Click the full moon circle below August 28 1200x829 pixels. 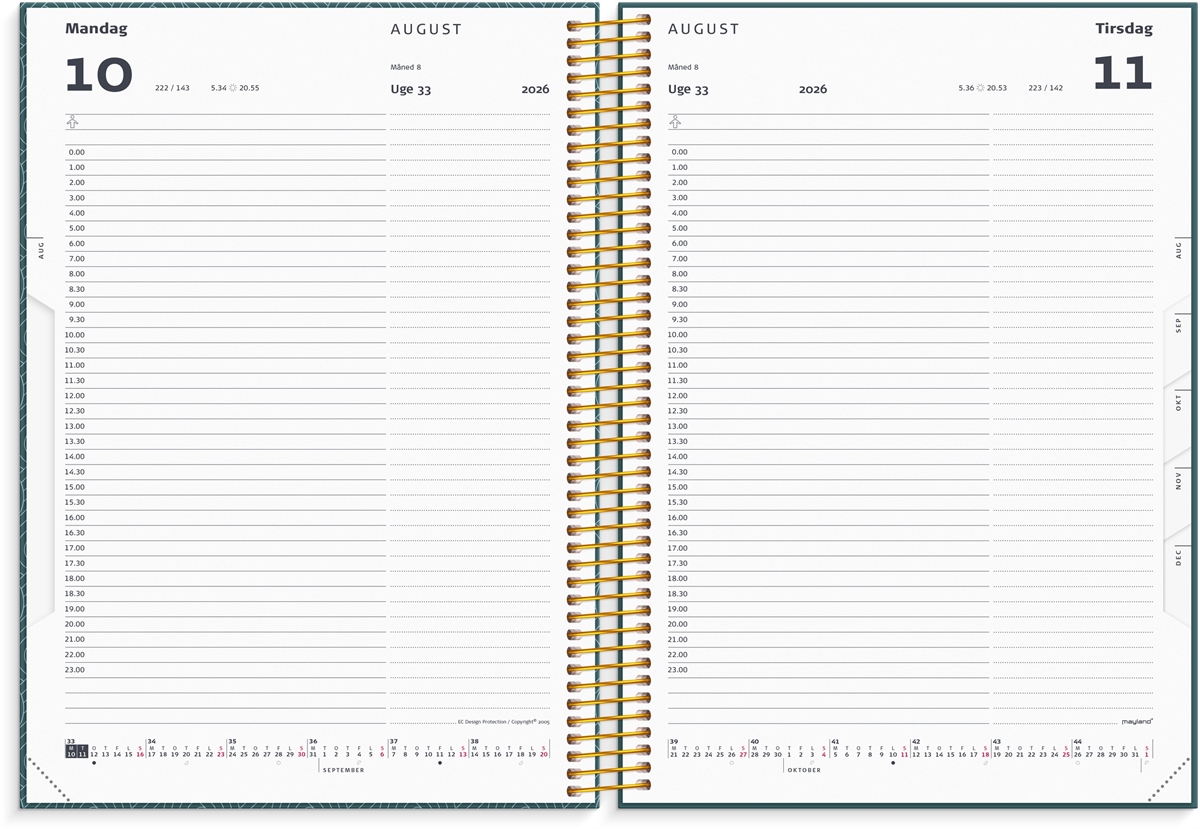[278, 763]
